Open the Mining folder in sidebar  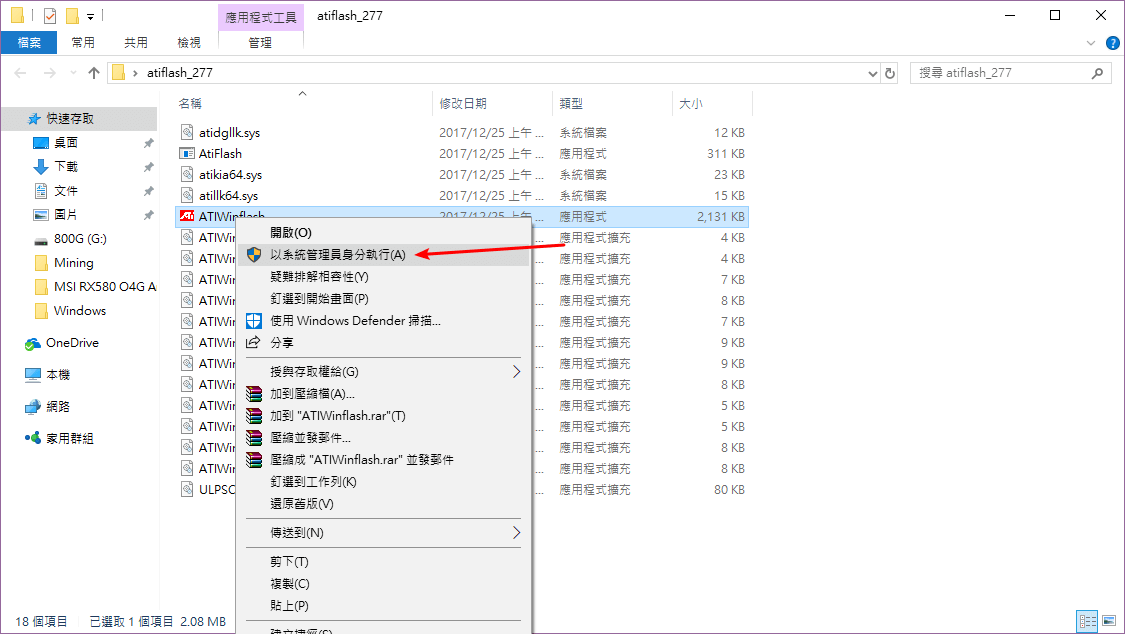click(73, 262)
